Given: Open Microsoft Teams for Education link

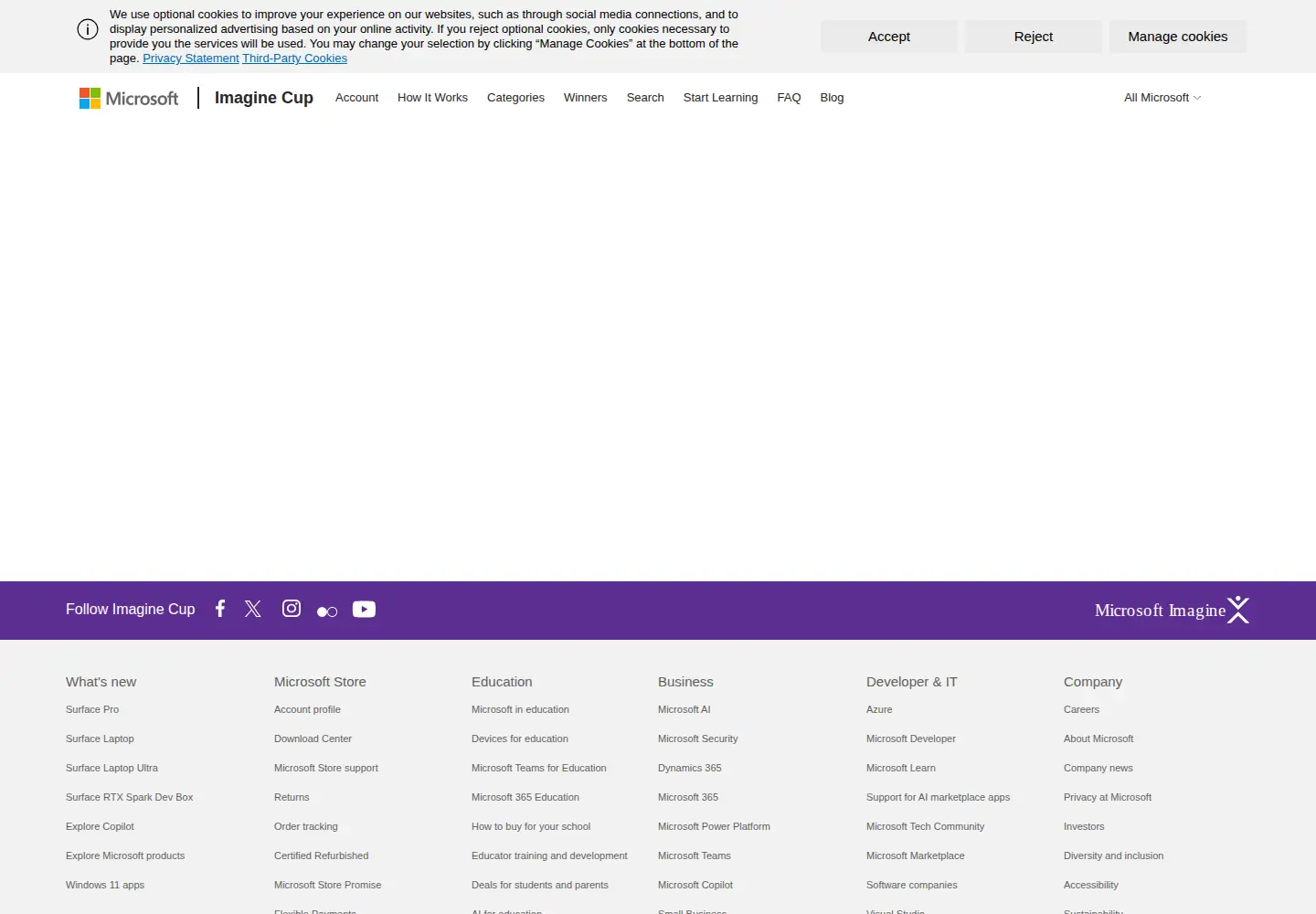Looking at the screenshot, I should tap(539, 768).
